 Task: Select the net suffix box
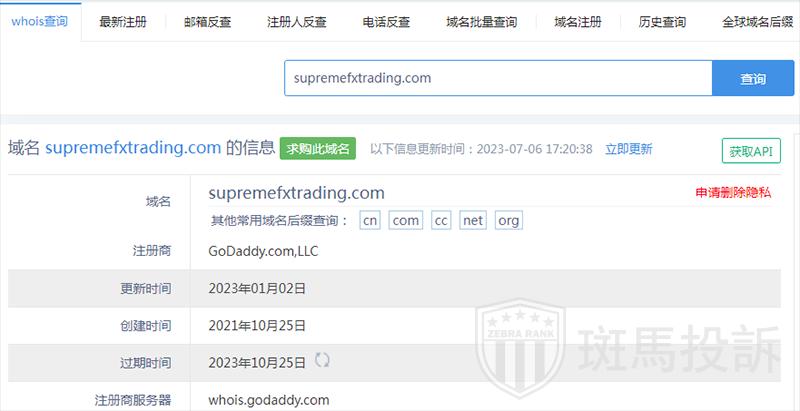click(x=473, y=221)
